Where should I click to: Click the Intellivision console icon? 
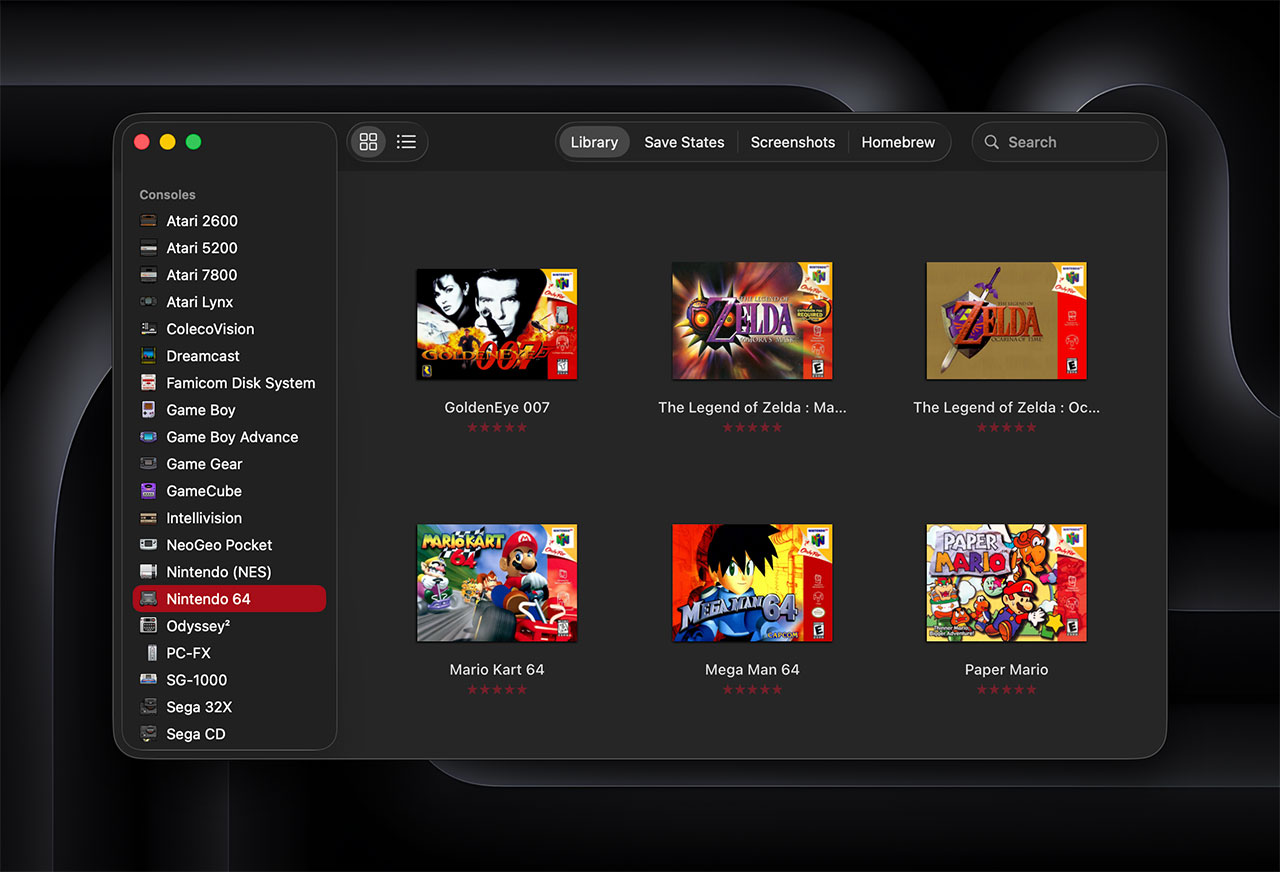pyautogui.click(x=148, y=518)
